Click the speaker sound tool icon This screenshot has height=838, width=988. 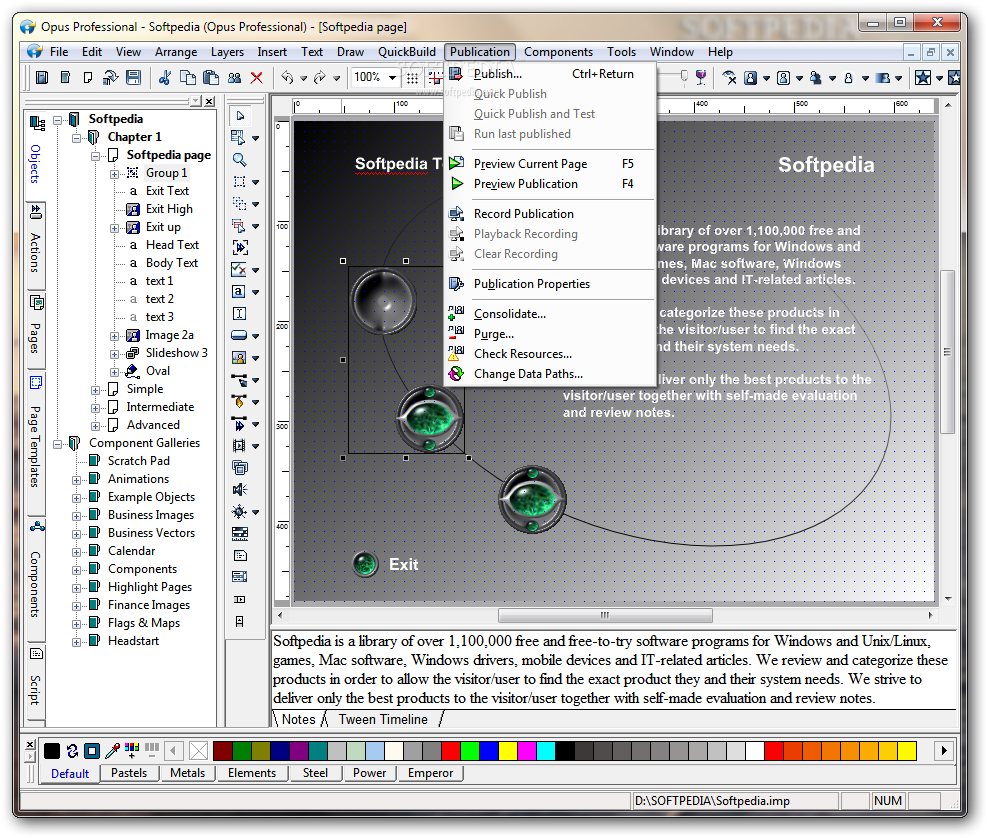tap(239, 490)
